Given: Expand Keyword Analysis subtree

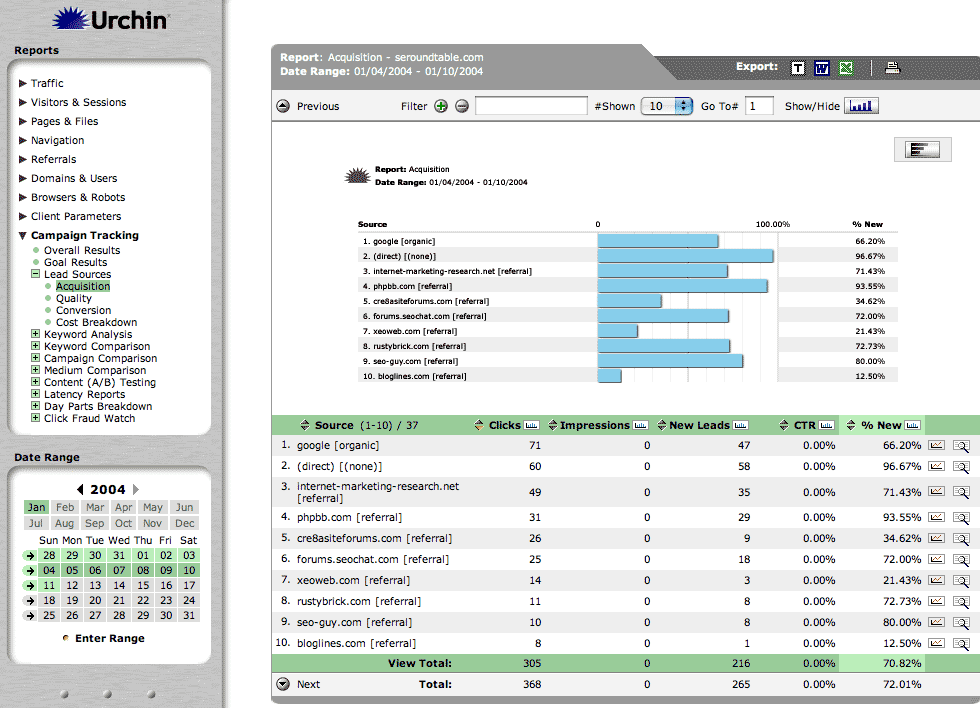Looking at the screenshot, I should pyautogui.click(x=36, y=334).
